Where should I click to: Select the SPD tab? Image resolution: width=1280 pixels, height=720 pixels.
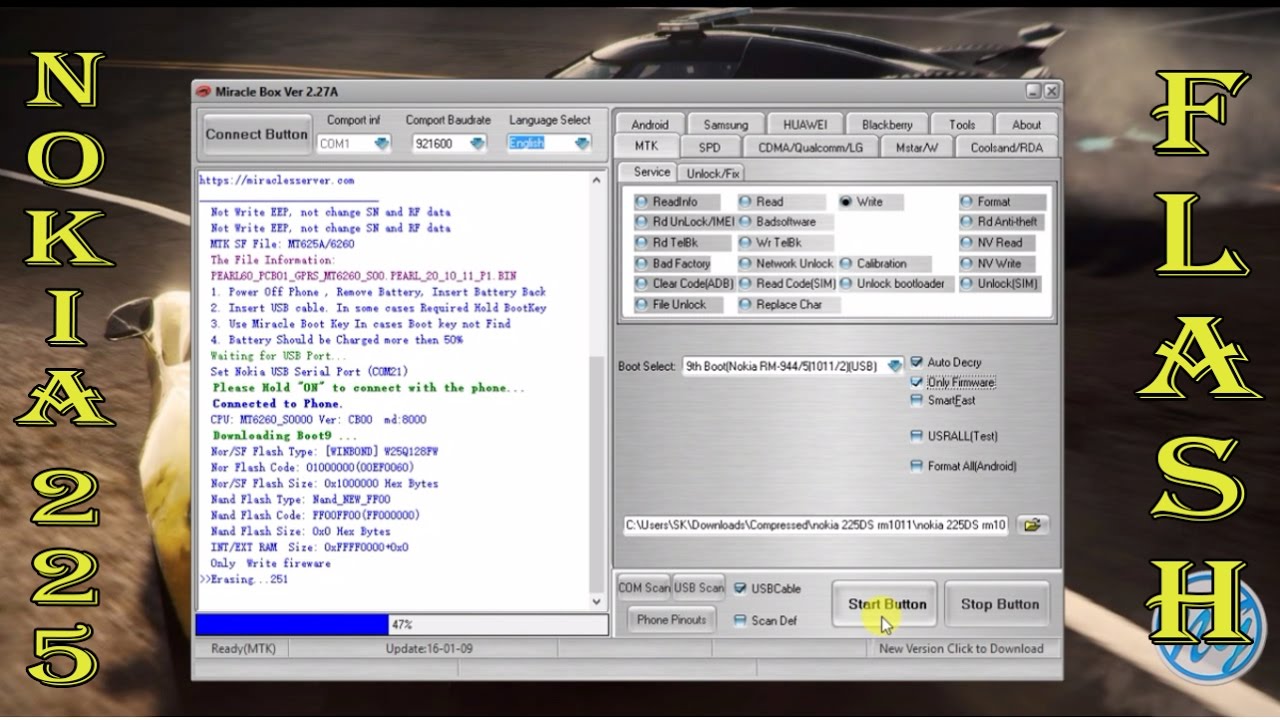coord(709,147)
